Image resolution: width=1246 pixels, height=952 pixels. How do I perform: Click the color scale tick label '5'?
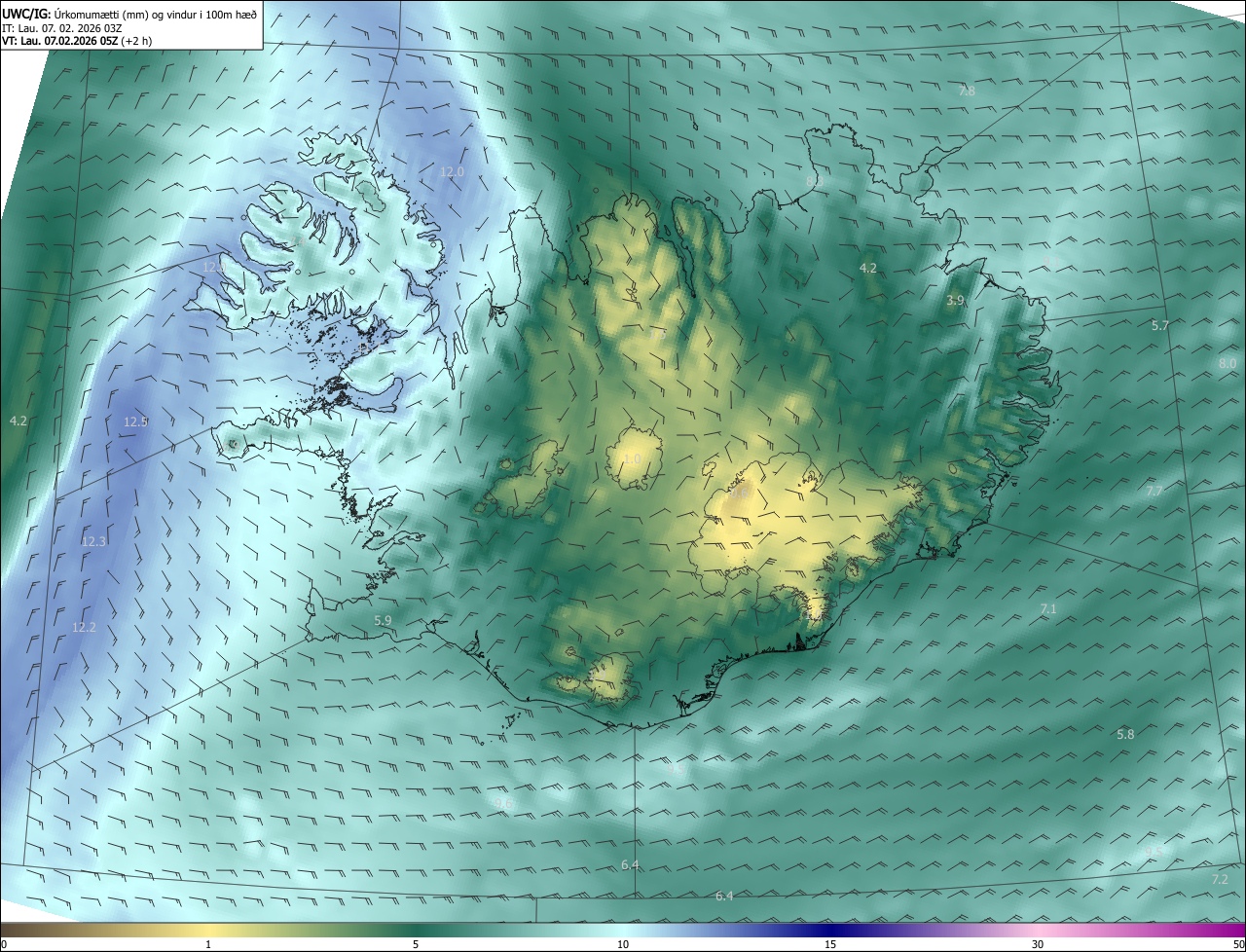[416, 944]
